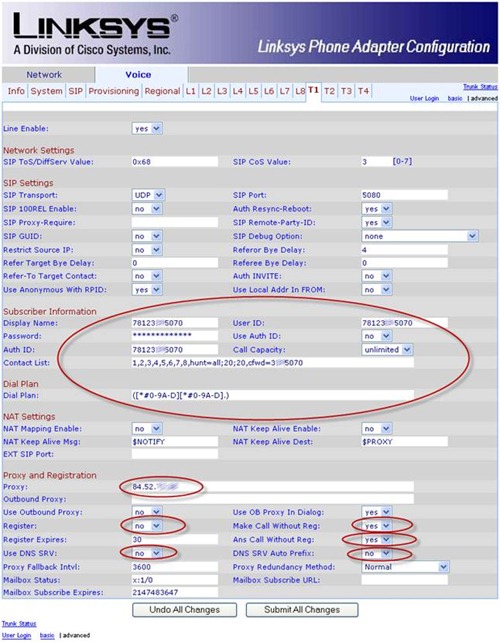The width and height of the screenshot is (500, 642).
Task: Open the SIP Remote-Party-ID dropdown
Action: click(377, 222)
